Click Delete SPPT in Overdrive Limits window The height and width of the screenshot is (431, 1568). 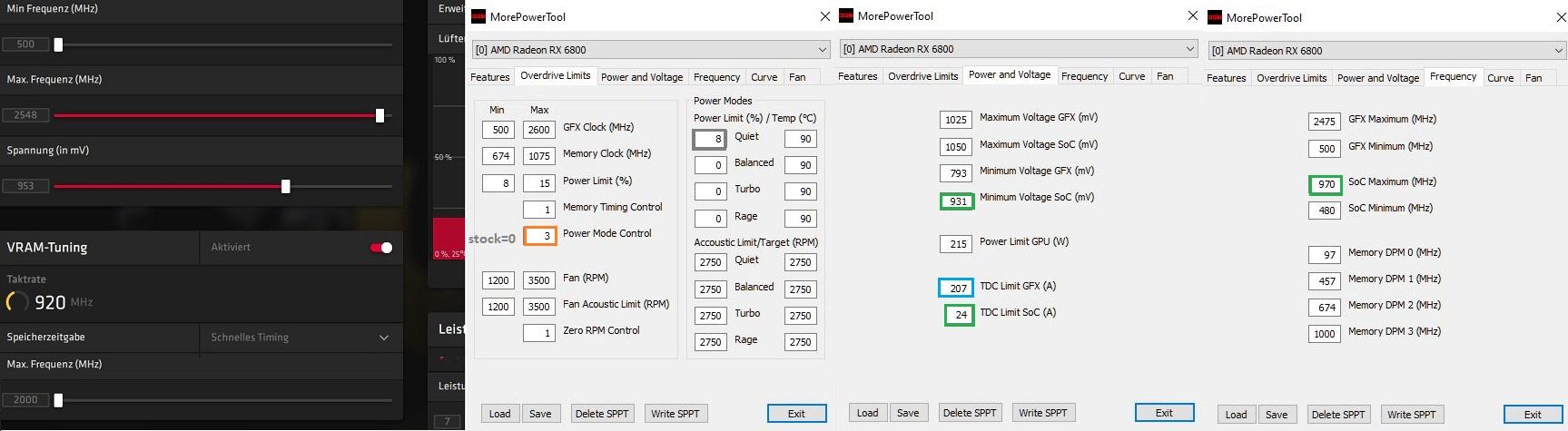click(x=602, y=414)
